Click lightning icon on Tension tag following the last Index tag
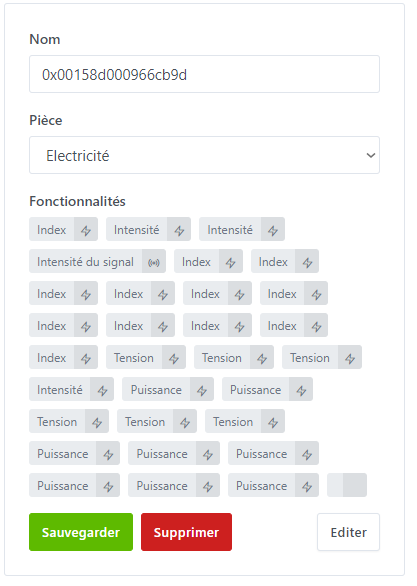This screenshot has width=417, height=586. click(x=174, y=359)
